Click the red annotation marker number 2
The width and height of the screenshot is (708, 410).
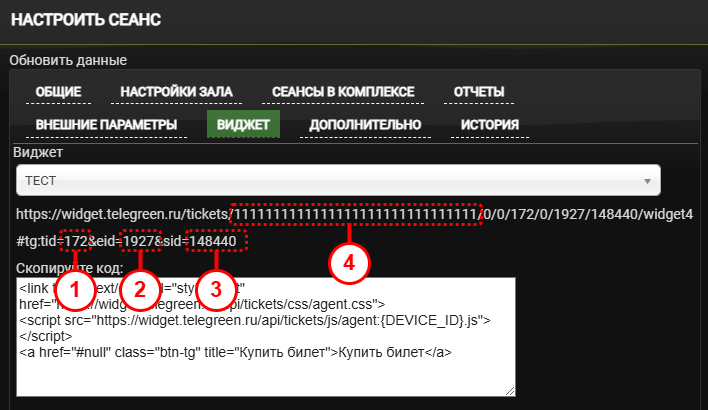(140, 289)
